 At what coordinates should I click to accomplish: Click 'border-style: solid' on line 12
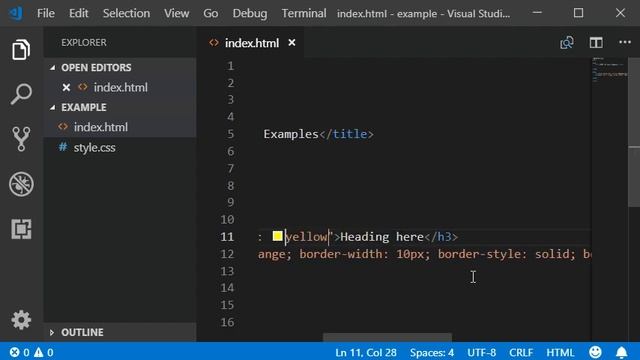click(x=504, y=254)
